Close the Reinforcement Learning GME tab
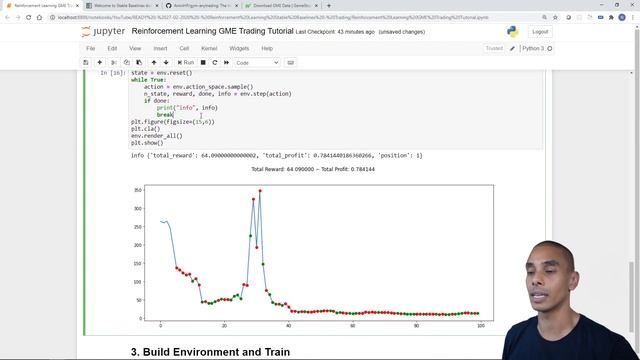Viewport: 640px width, 360px height. [77, 6]
